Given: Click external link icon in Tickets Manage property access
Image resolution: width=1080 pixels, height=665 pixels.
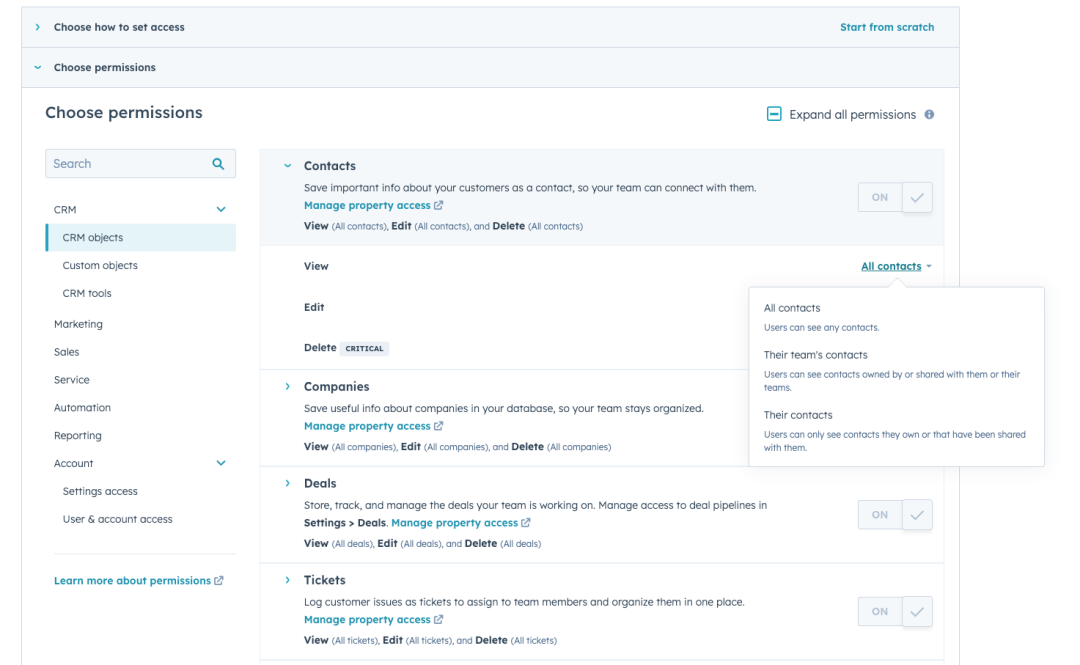Looking at the screenshot, I should click(439, 620).
